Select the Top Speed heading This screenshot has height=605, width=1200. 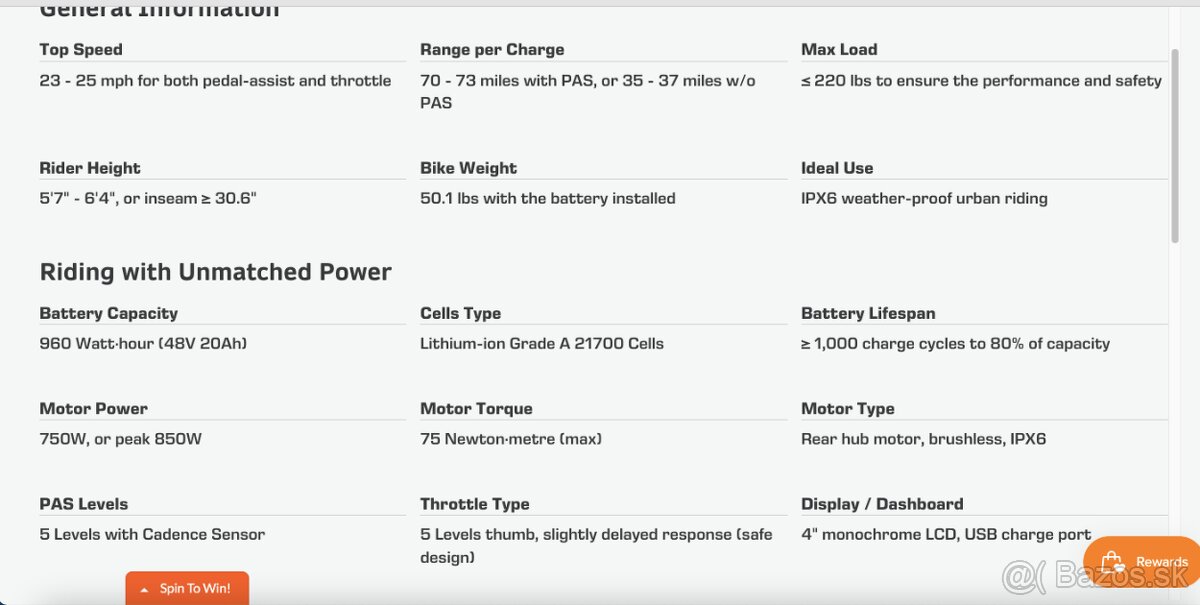pos(81,49)
